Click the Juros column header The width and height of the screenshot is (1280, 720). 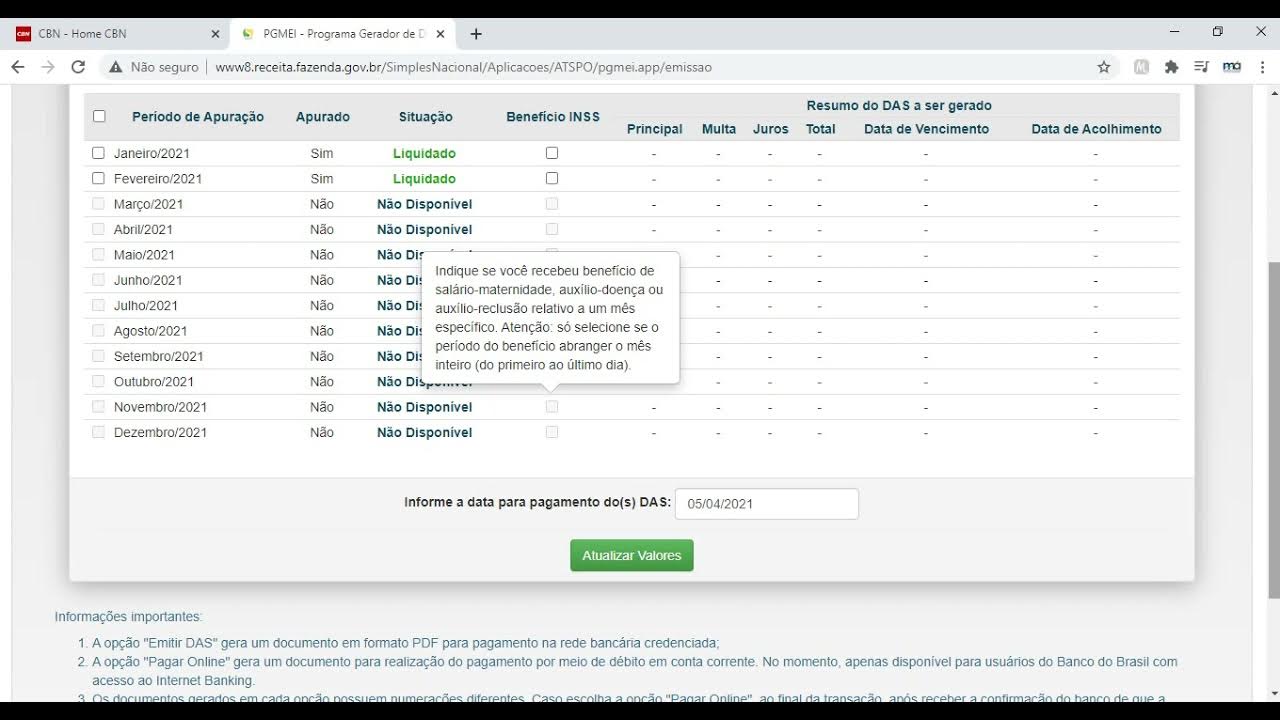[770, 129]
